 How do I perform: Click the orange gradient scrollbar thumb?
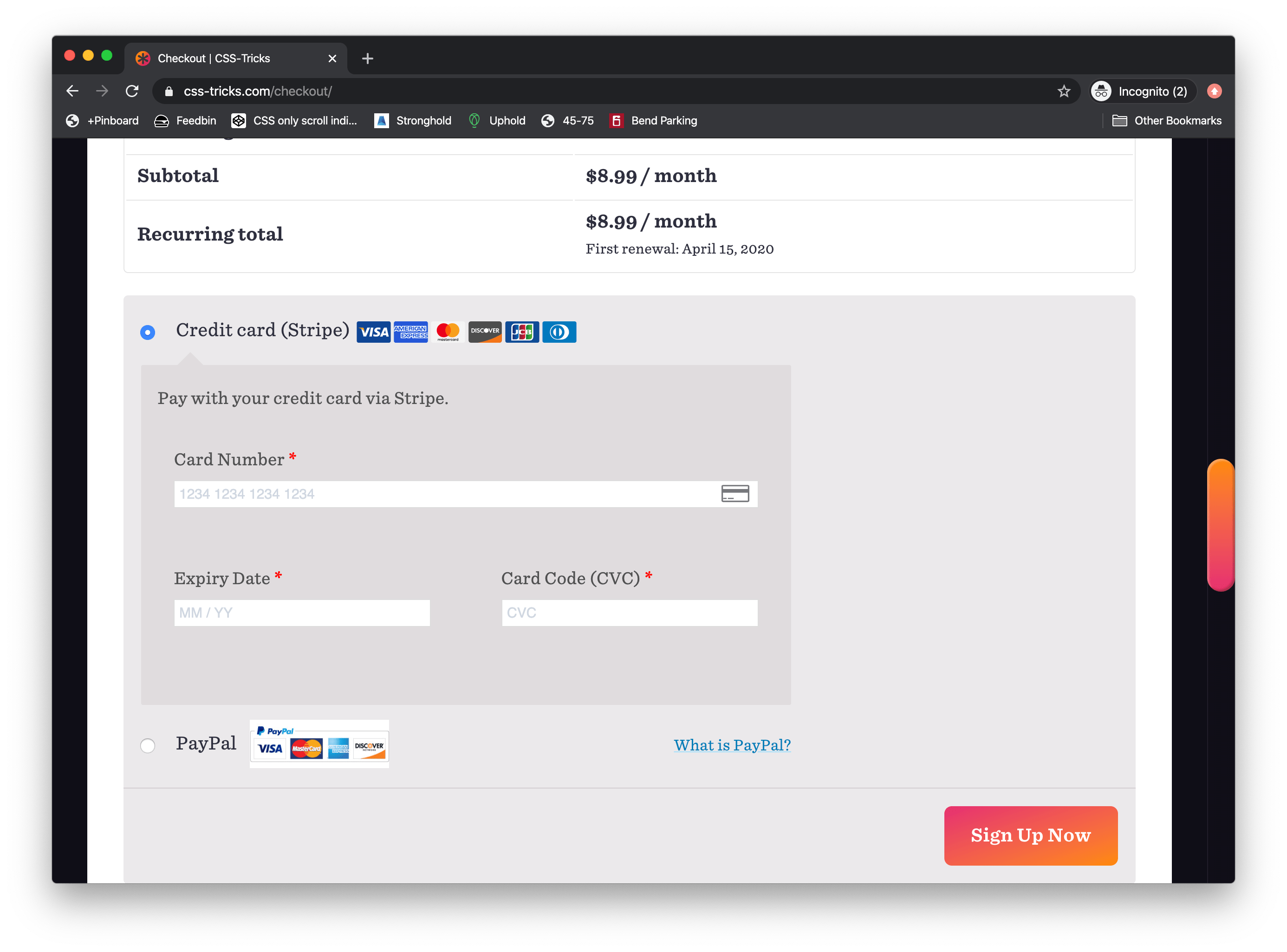tap(1220, 525)
